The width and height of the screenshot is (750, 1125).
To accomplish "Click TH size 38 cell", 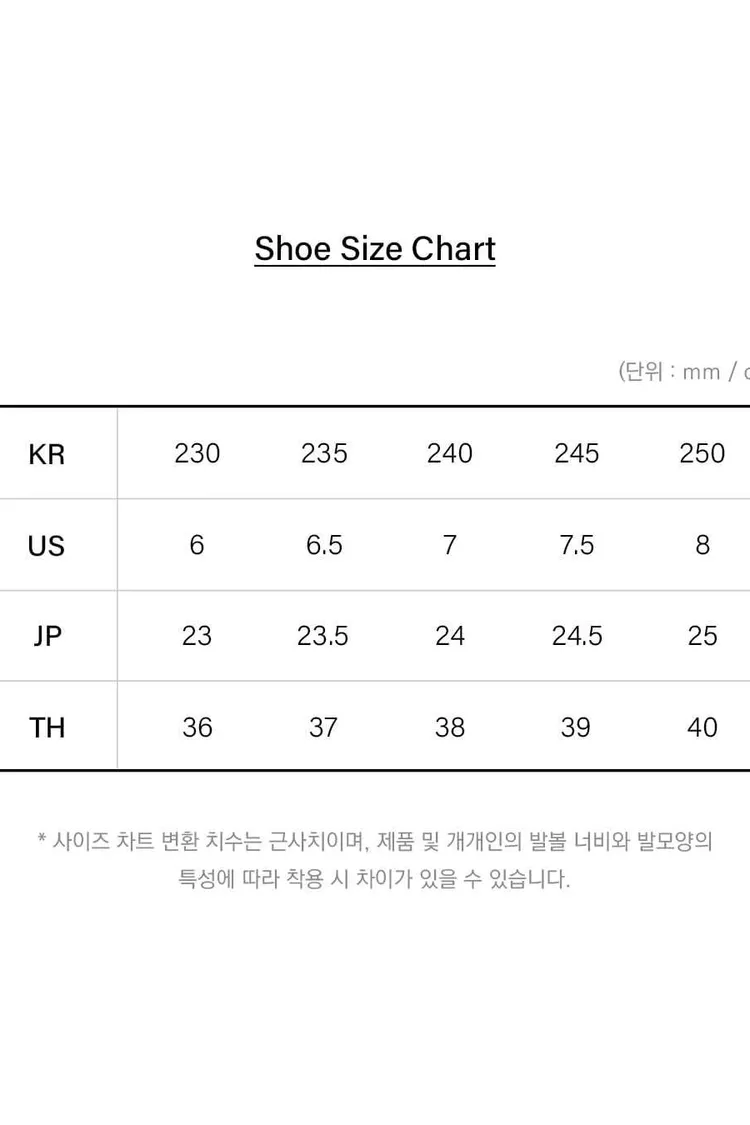I will coord(450,728).
